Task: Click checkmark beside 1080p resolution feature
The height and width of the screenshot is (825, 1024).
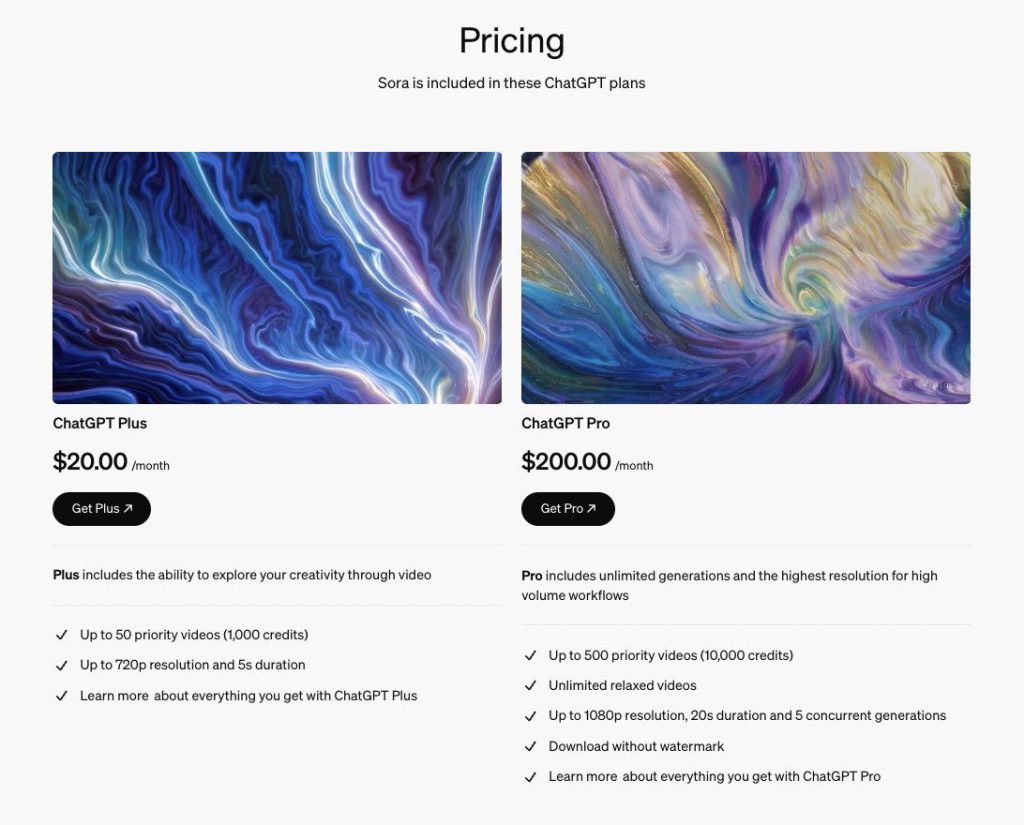Action: 530,716
